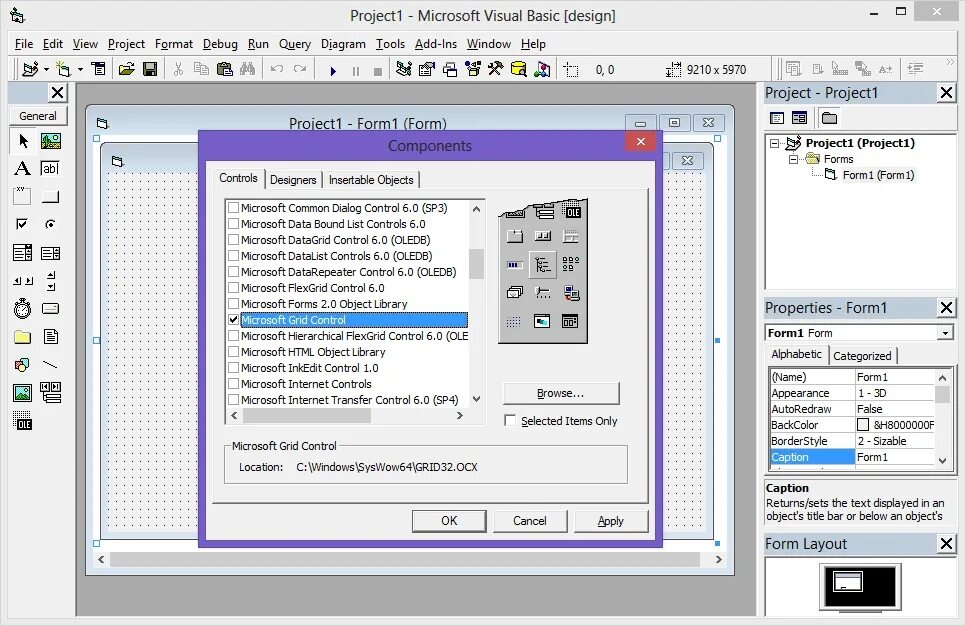The height and width of the screenshot is (626, 966).
Task: Click Apply in Components dialog
Action: pos(611,521)
